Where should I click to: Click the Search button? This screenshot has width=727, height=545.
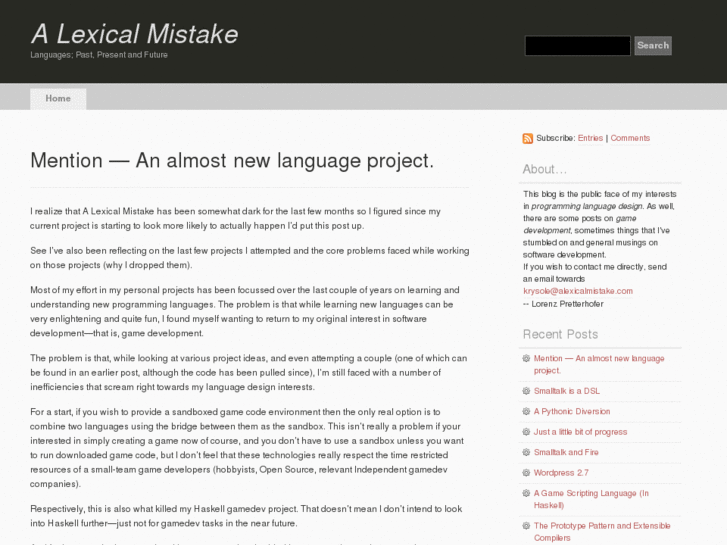tap(653, 45)
